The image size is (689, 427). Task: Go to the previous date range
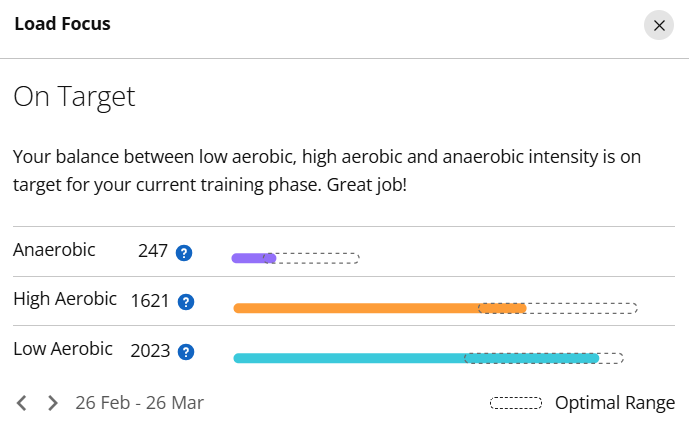coord(22,403)
